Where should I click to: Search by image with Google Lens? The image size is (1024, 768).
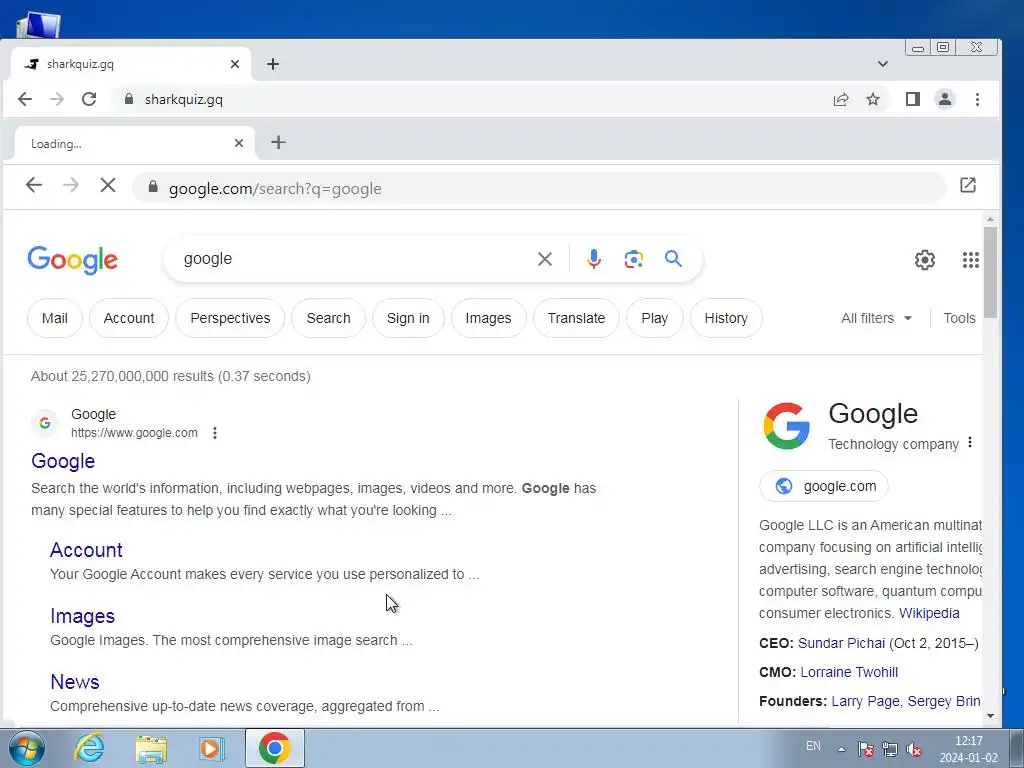[633, 259]
